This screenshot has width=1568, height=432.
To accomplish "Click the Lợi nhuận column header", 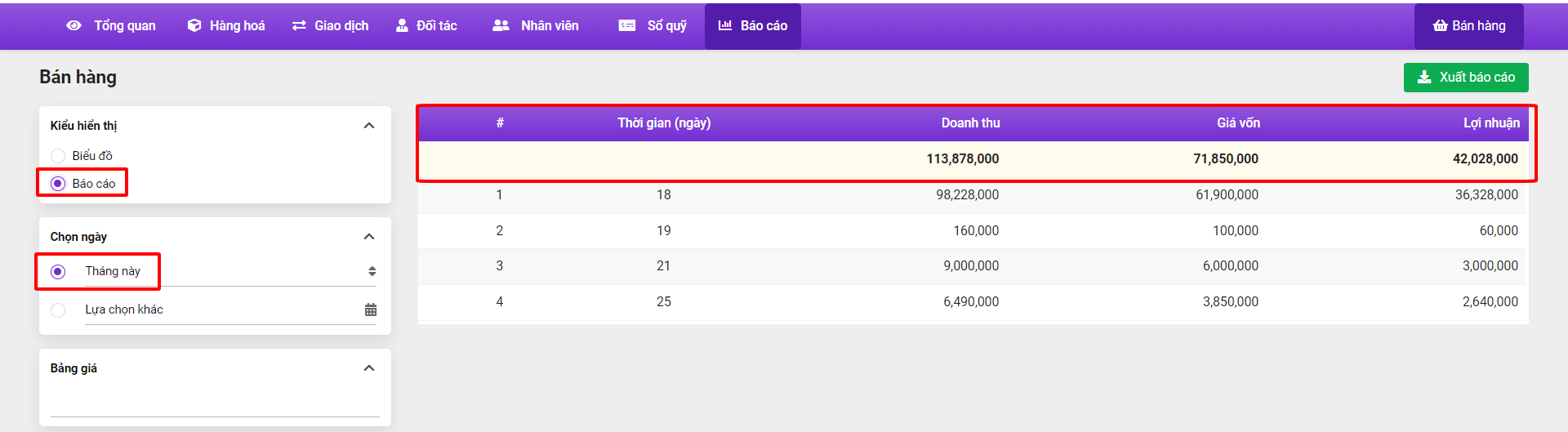I will 1491,123.
